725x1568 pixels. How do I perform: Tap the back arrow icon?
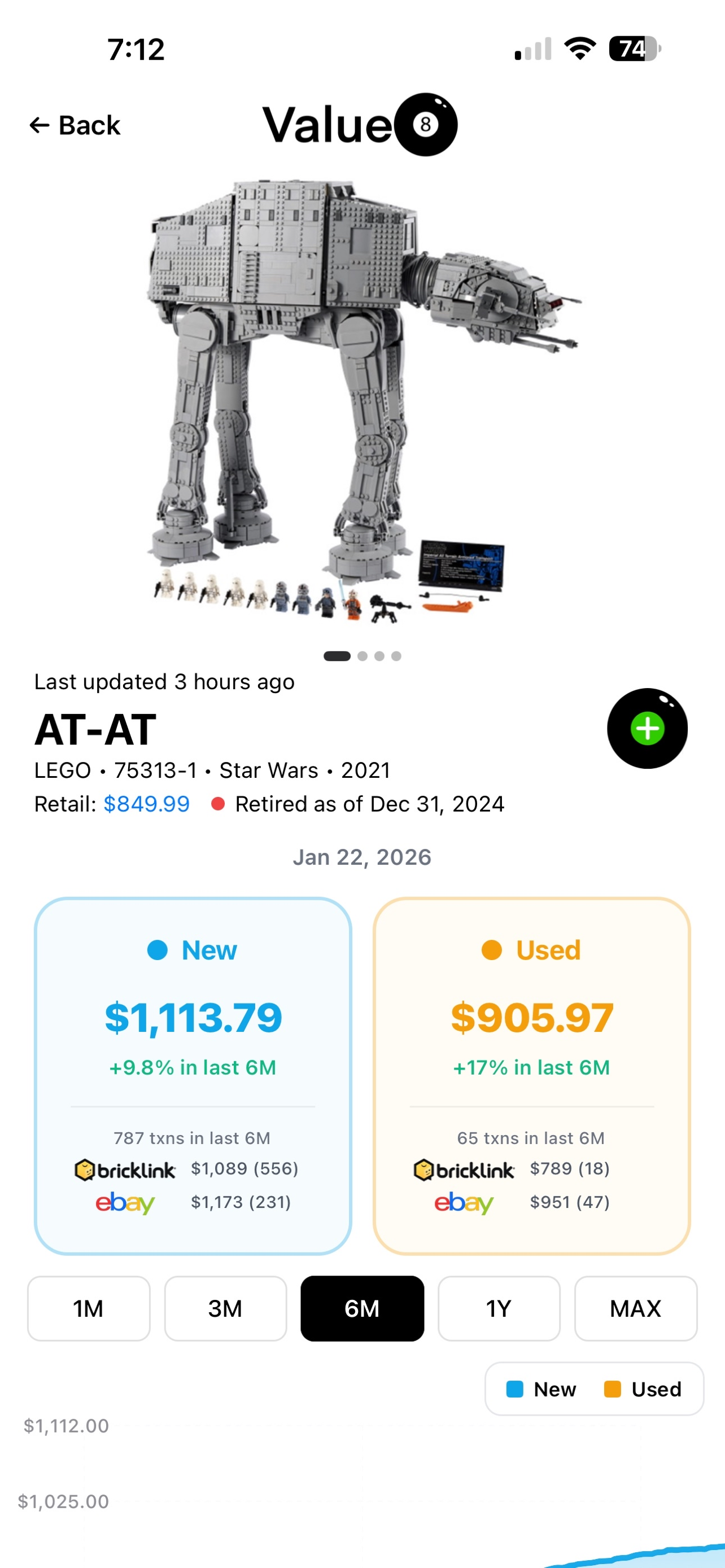(40, 125)
